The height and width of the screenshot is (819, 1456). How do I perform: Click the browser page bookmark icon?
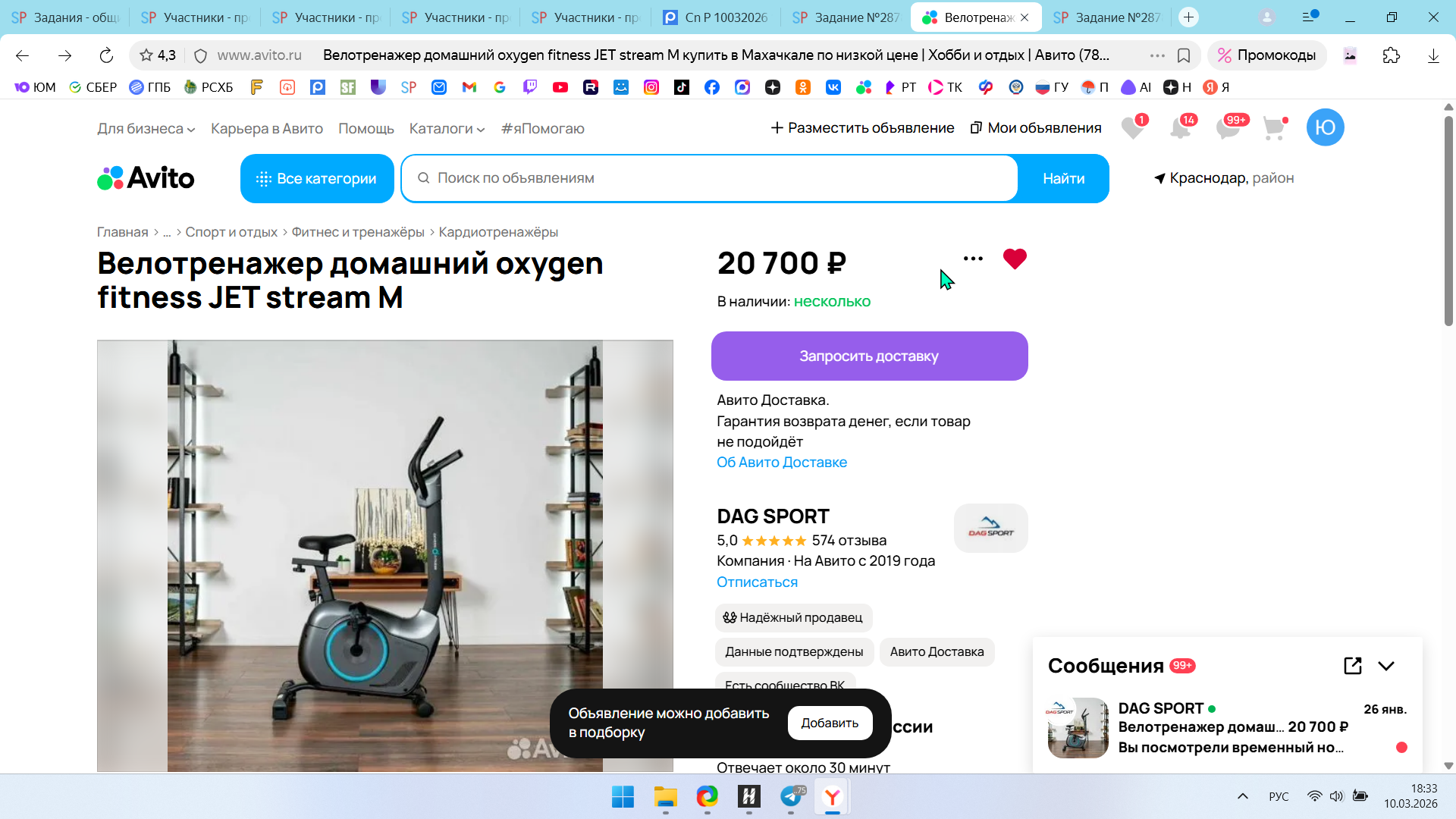pyautogui.click(x=1183, y=55)
